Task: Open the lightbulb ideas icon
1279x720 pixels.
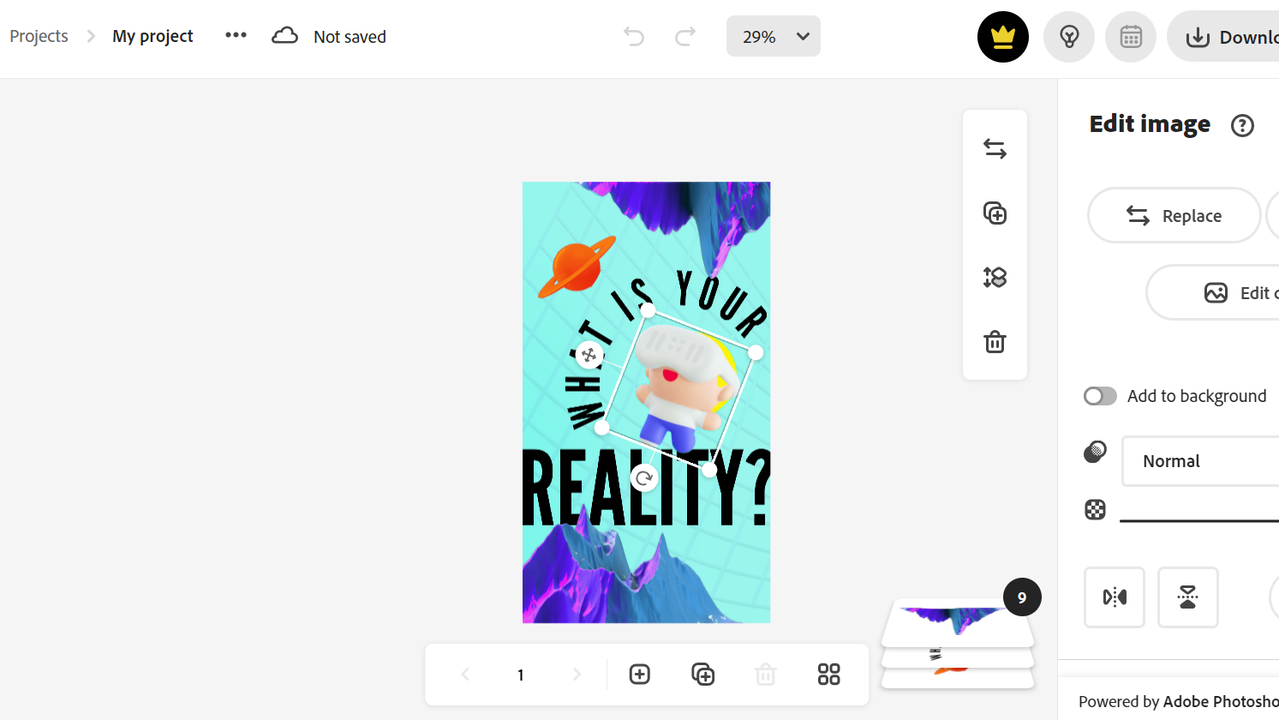Action: point(1069,37)
